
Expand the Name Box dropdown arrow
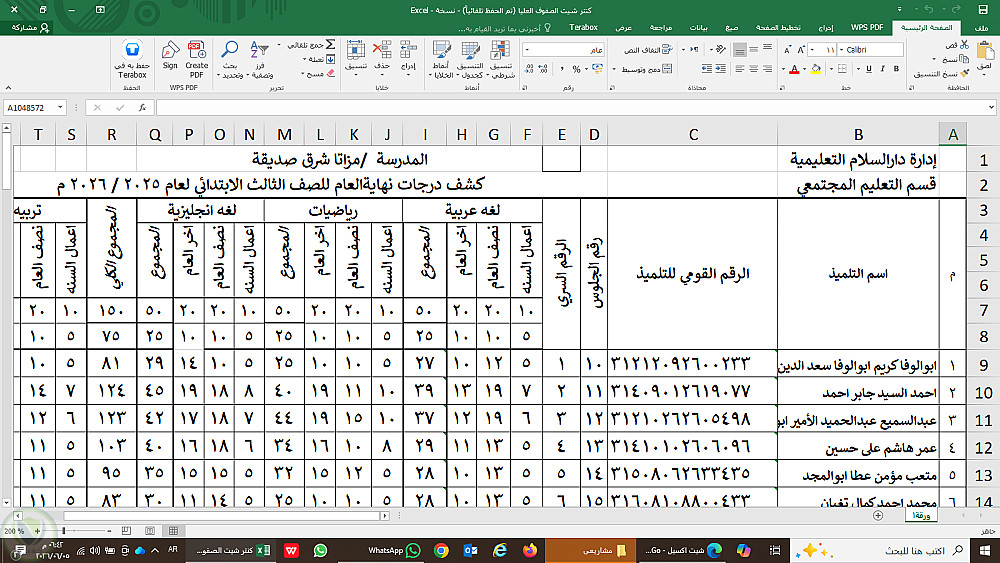[x=61, y=108]
